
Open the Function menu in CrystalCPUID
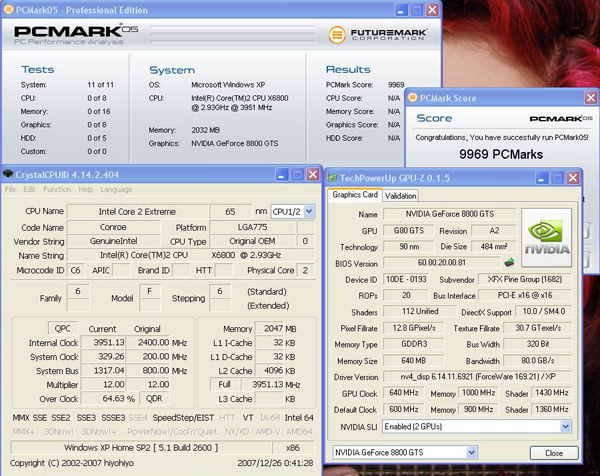(x=57, y=189)
